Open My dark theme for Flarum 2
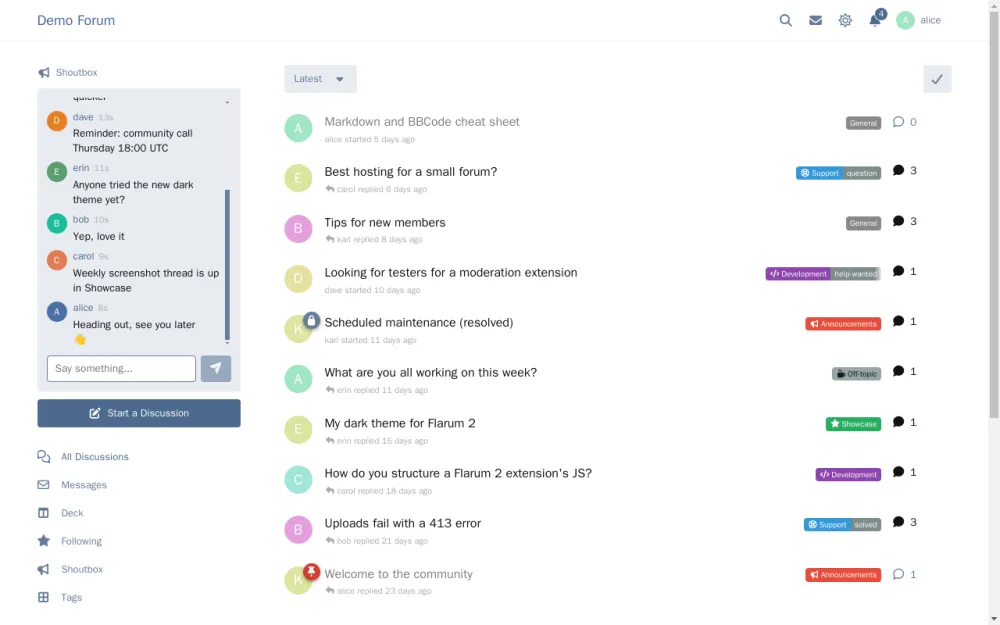Image resolution: width=1000 pixels, height=625 pixels. (x=400, y=423)
